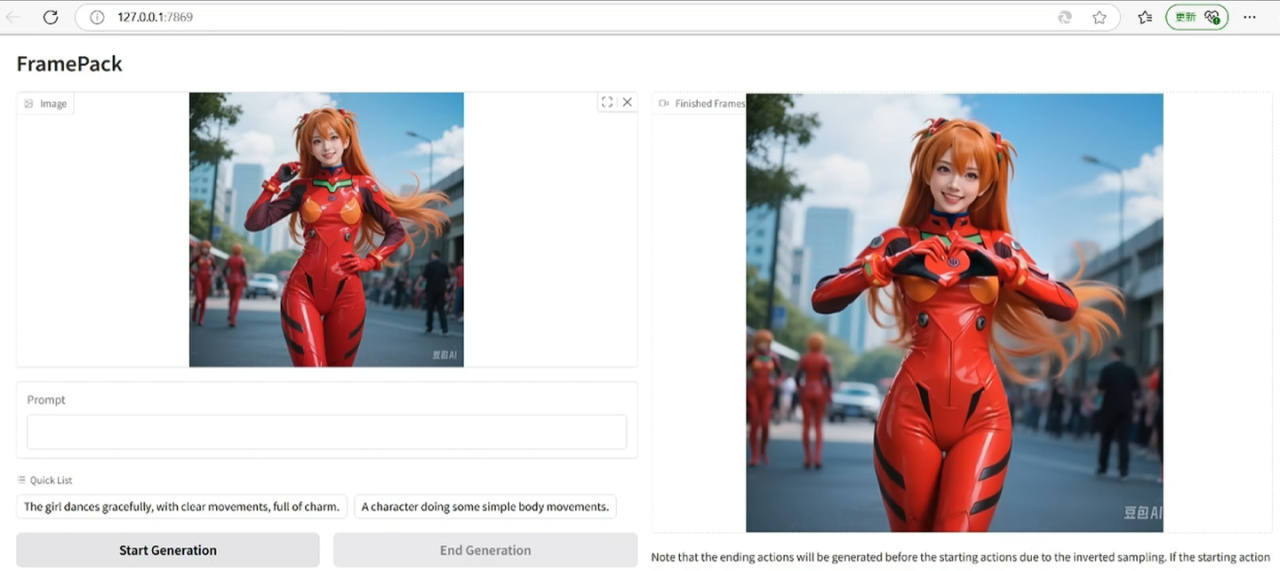
Task: Click the browser back arrow
Action: pyautogui.click(x=13, y=17)
